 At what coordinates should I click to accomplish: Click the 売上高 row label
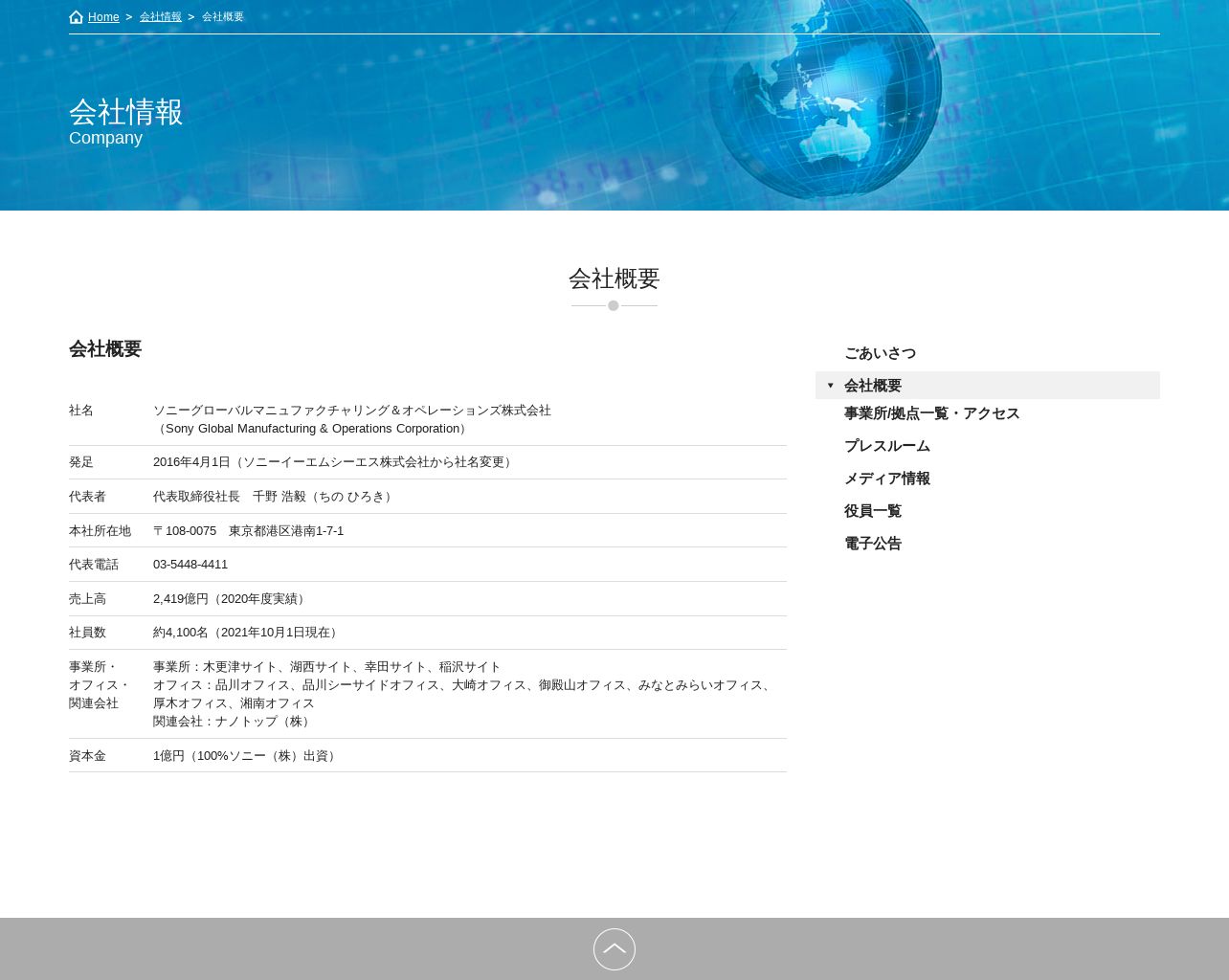point(87,599)
